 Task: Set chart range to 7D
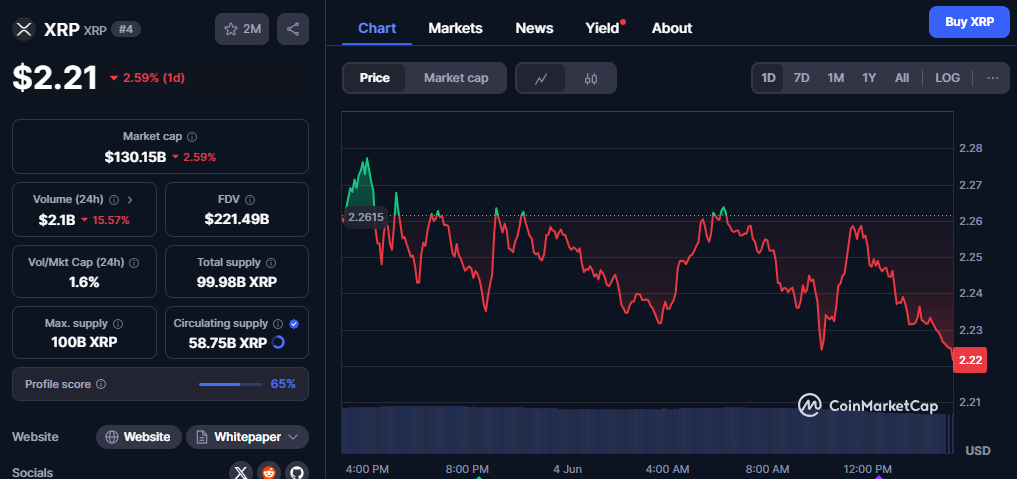(802, 78)
